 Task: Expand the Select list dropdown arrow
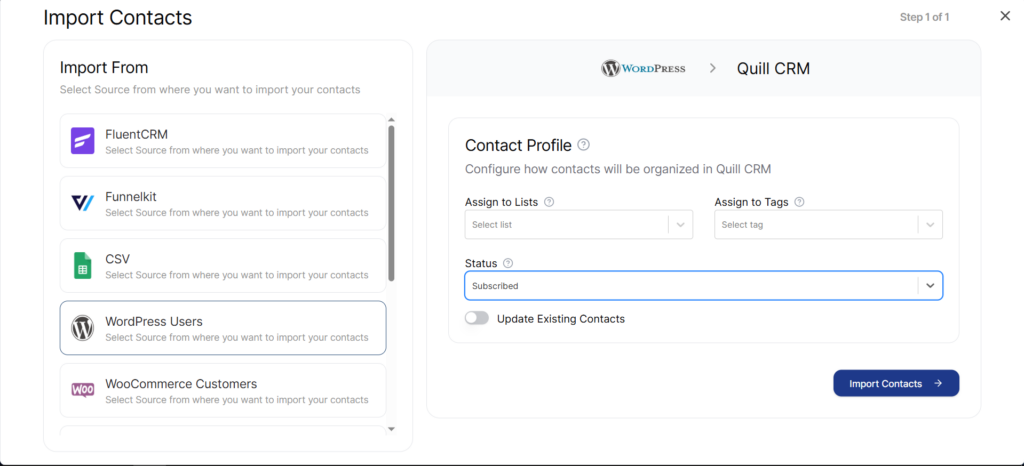(x=681, y=225)
